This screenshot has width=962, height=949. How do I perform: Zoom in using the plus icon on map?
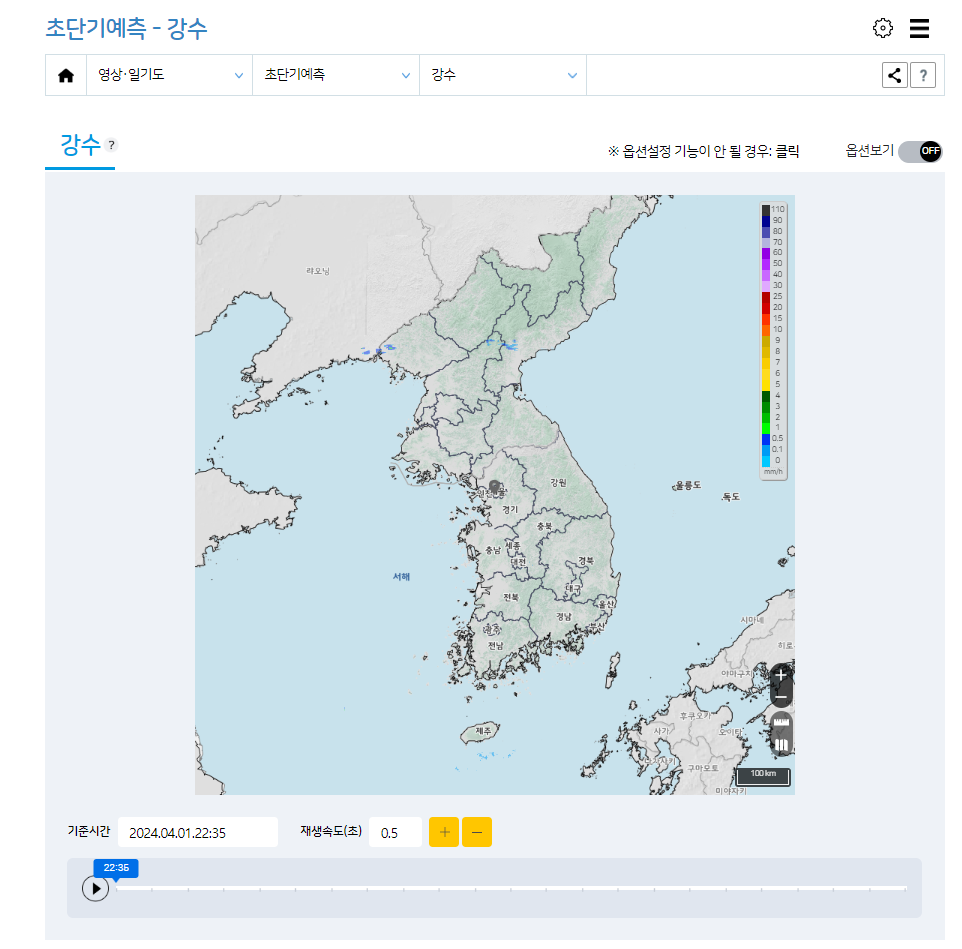780,676
